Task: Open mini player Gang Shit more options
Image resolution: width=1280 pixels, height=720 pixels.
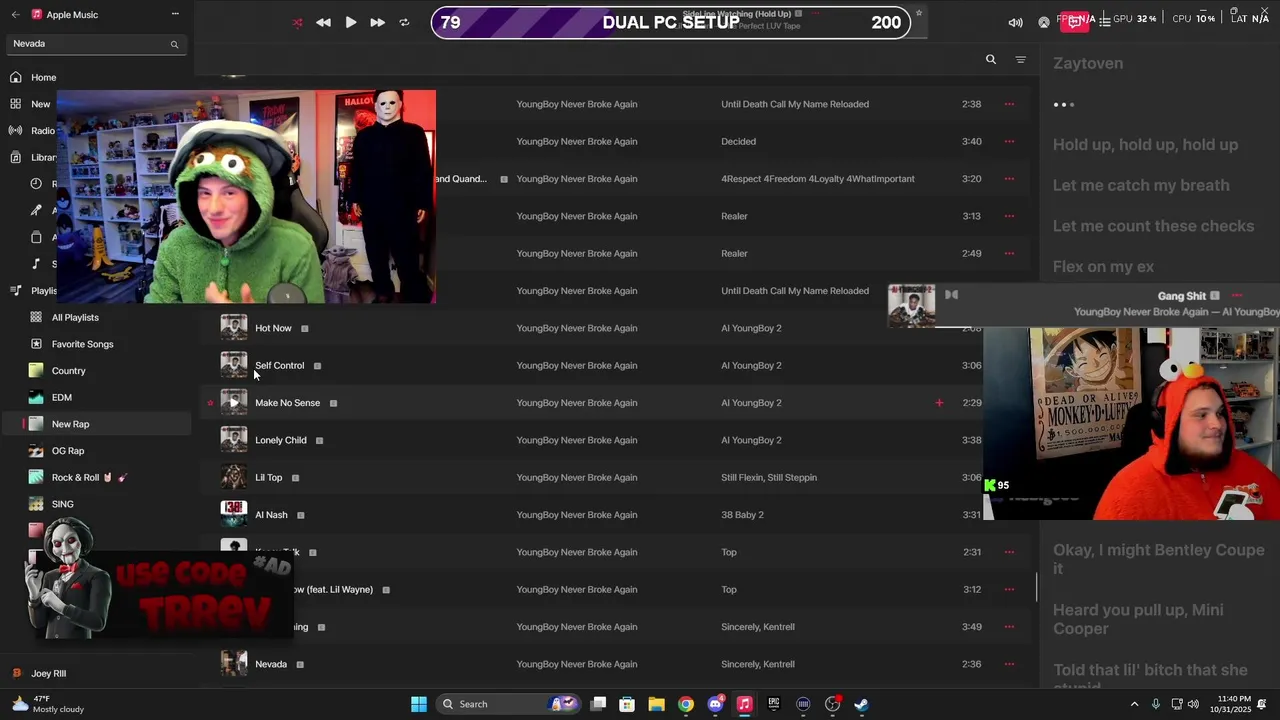Action: click(x=1236, y=296)
